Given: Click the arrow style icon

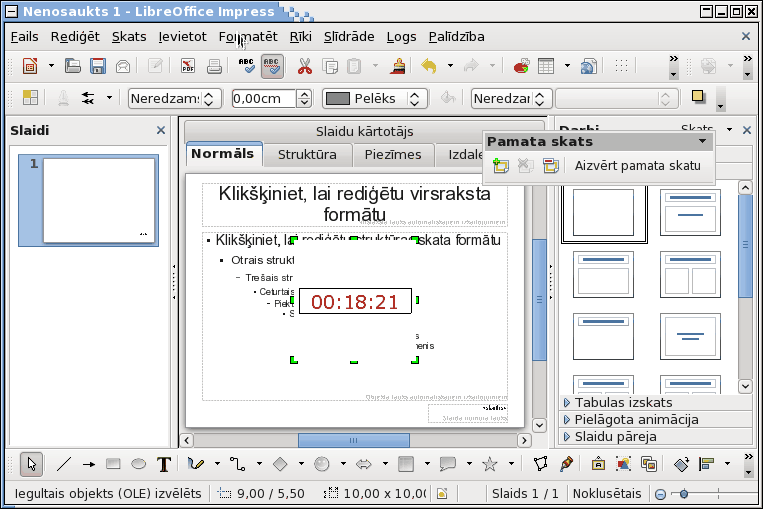Looking at the screenshot, I should (x=88, y=98).
